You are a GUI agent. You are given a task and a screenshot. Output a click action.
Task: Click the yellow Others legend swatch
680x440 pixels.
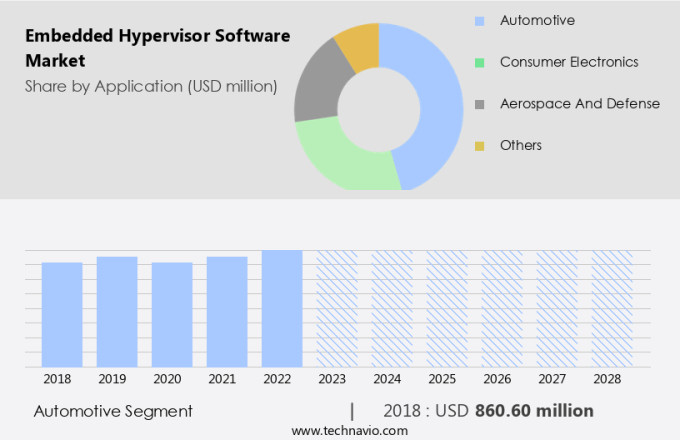[479, 146]
